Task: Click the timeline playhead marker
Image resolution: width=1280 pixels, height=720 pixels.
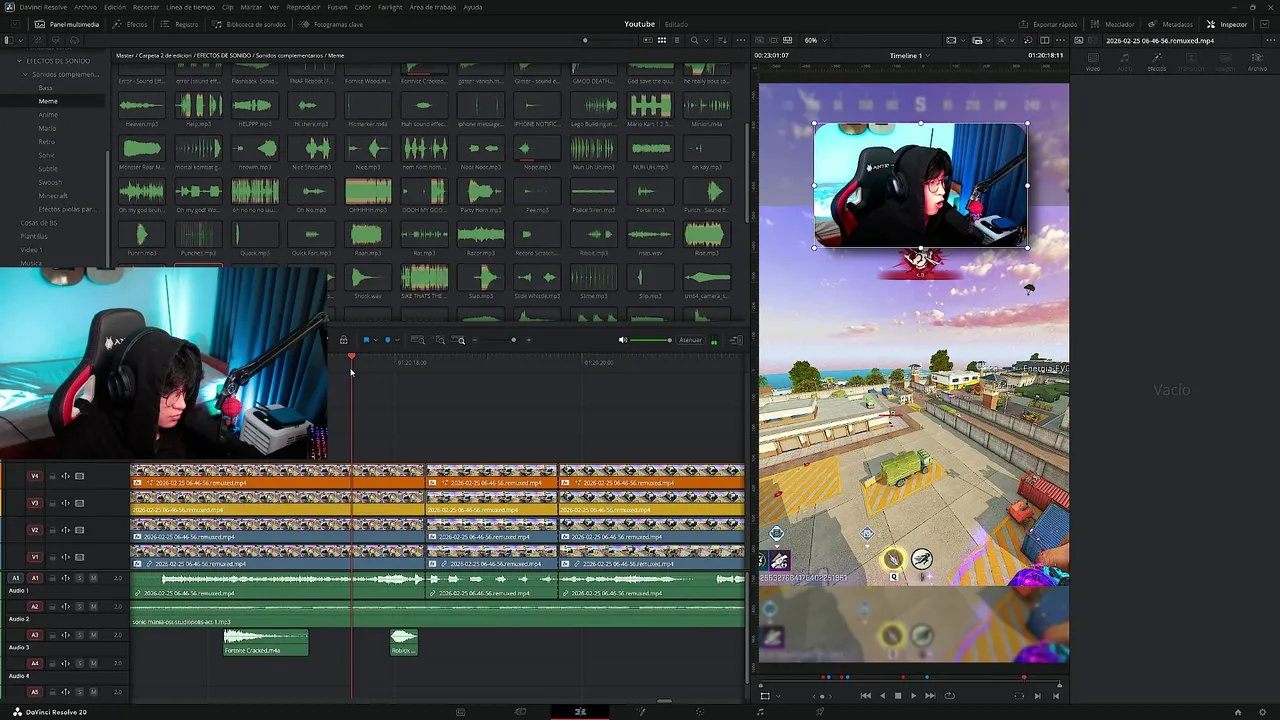Action: click(x=351, y=358)
